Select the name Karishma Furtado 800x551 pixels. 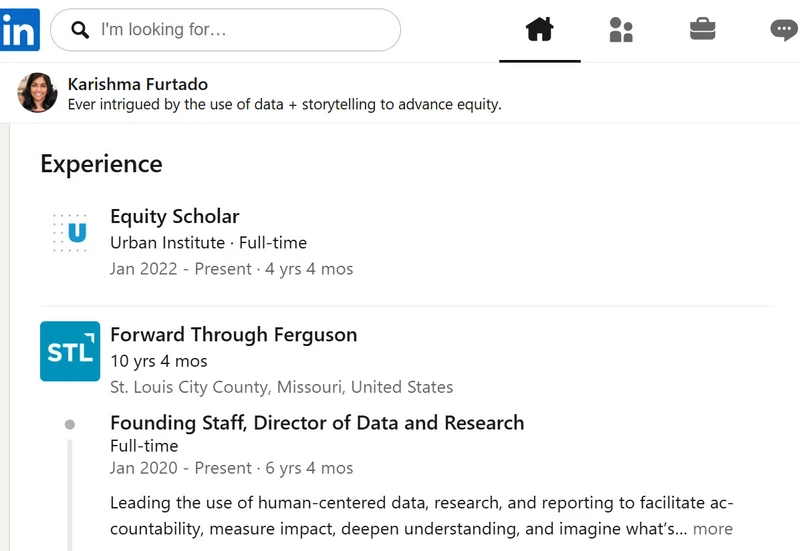tap(138, 84)
